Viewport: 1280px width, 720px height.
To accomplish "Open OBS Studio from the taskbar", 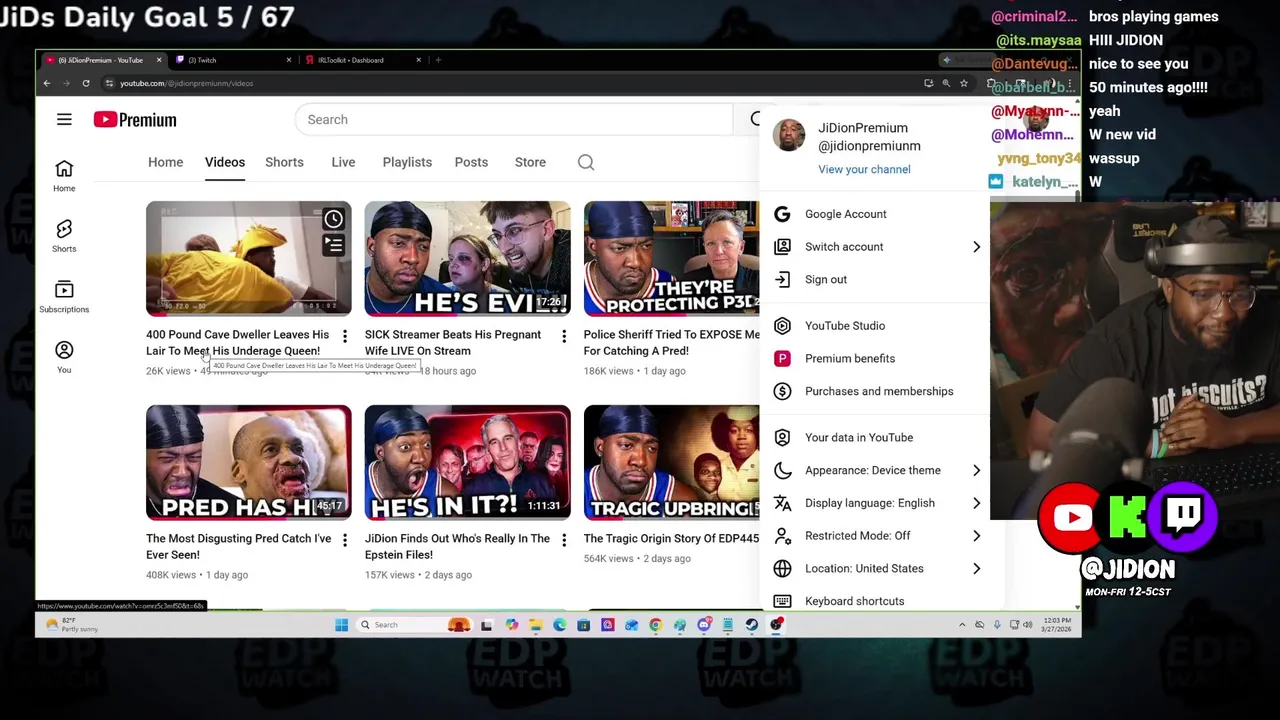I will point(776,625).
